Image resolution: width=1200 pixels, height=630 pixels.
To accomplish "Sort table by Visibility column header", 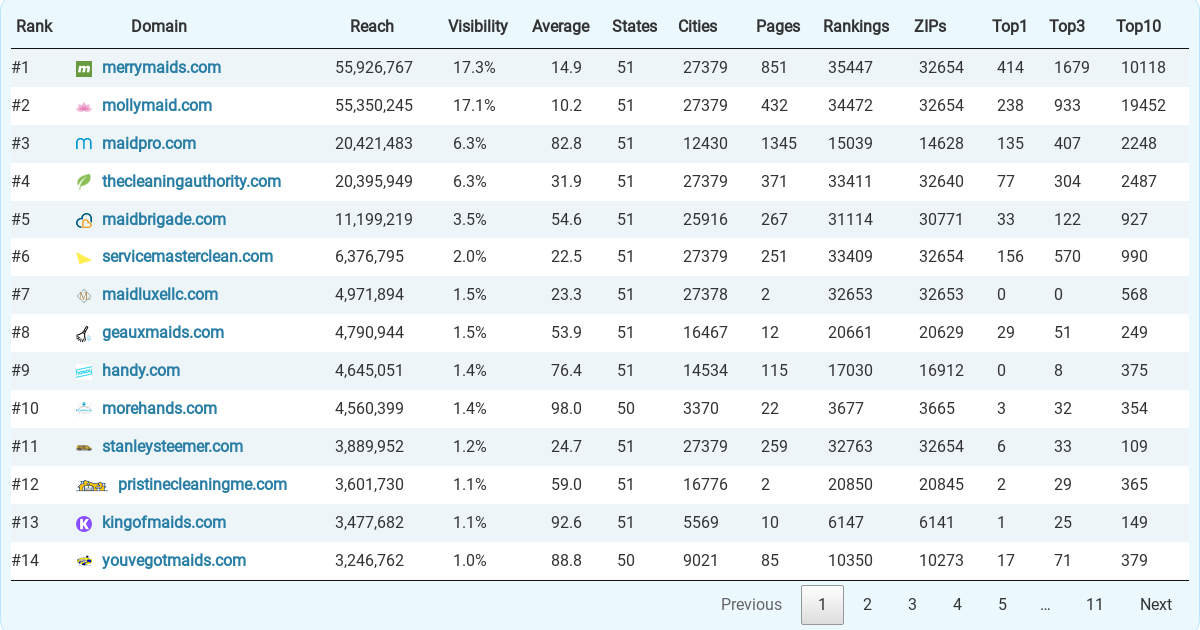I will [478, 27].
